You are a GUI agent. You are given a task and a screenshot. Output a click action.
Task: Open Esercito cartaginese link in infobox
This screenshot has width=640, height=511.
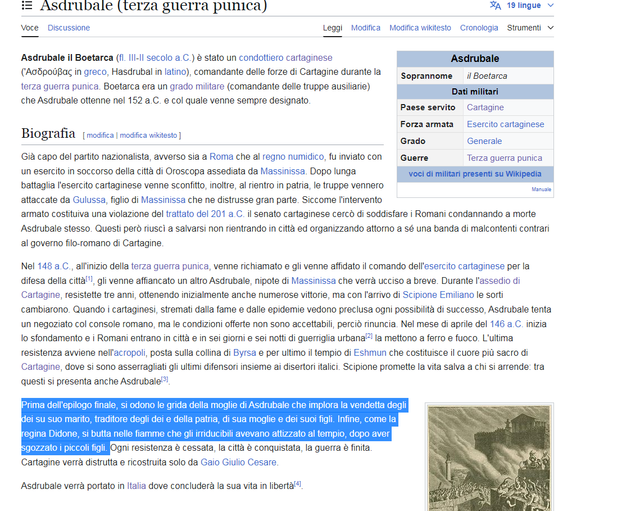tap(505, 124)
